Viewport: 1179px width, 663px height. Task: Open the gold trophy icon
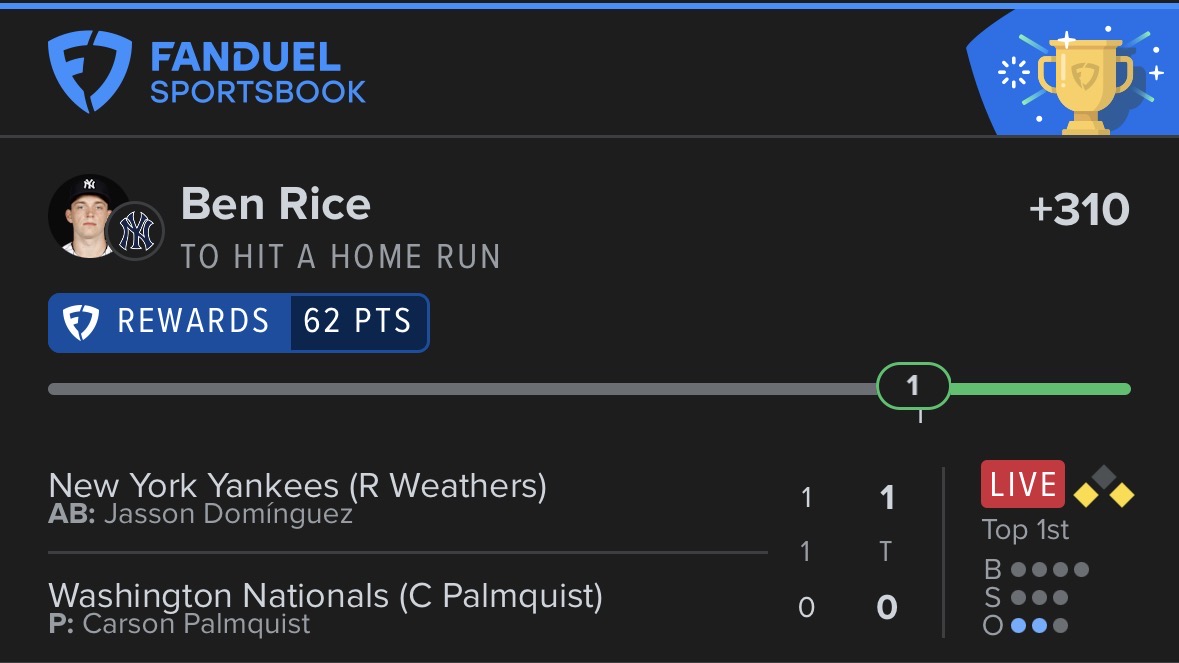pyautogui.click(x=1085, y=83)
